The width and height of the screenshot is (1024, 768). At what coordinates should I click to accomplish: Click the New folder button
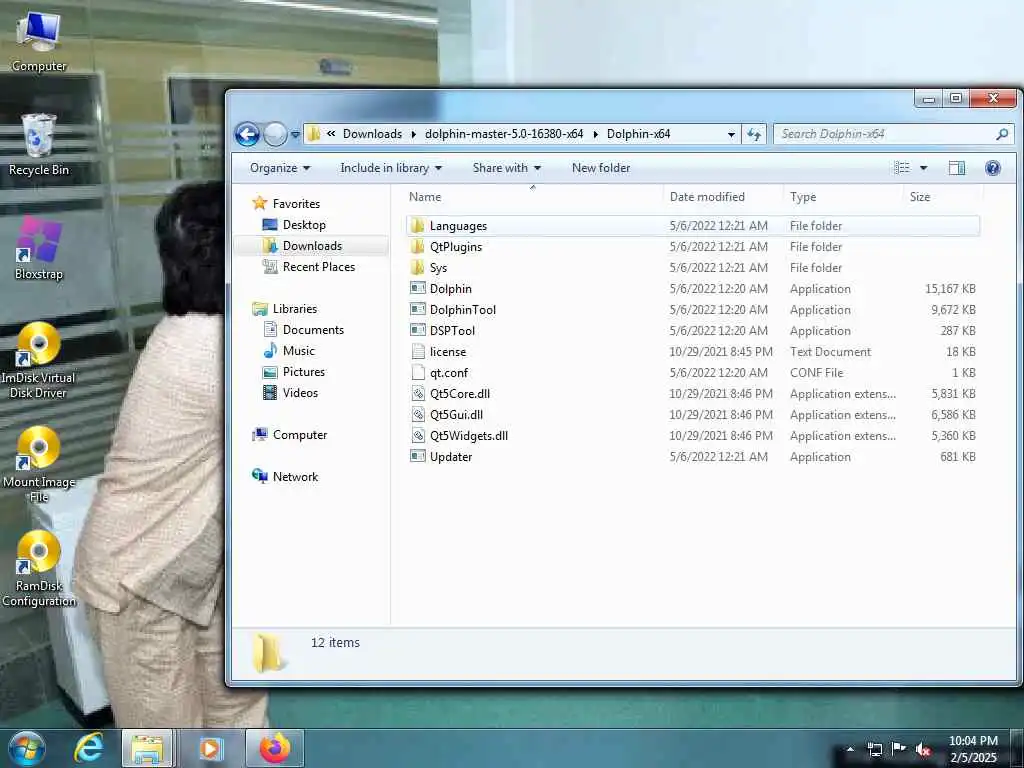[601, 168]
